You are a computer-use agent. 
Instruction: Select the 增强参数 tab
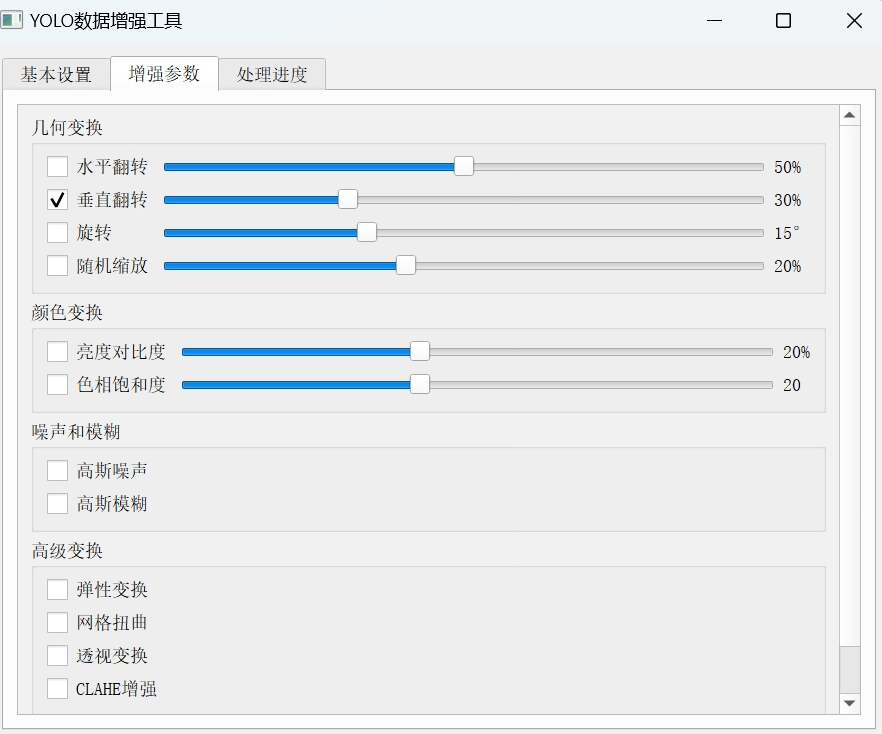click(x=164, y=74)
